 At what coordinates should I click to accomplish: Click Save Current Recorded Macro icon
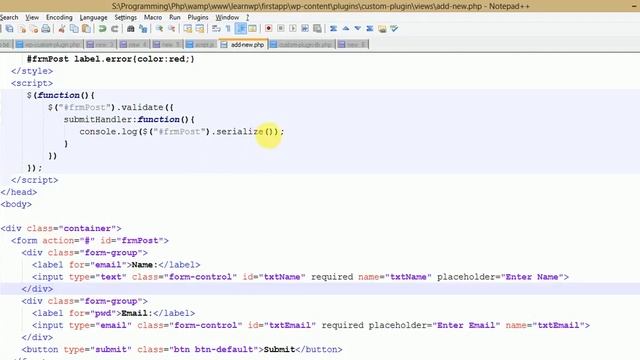[x=317, y=29]
